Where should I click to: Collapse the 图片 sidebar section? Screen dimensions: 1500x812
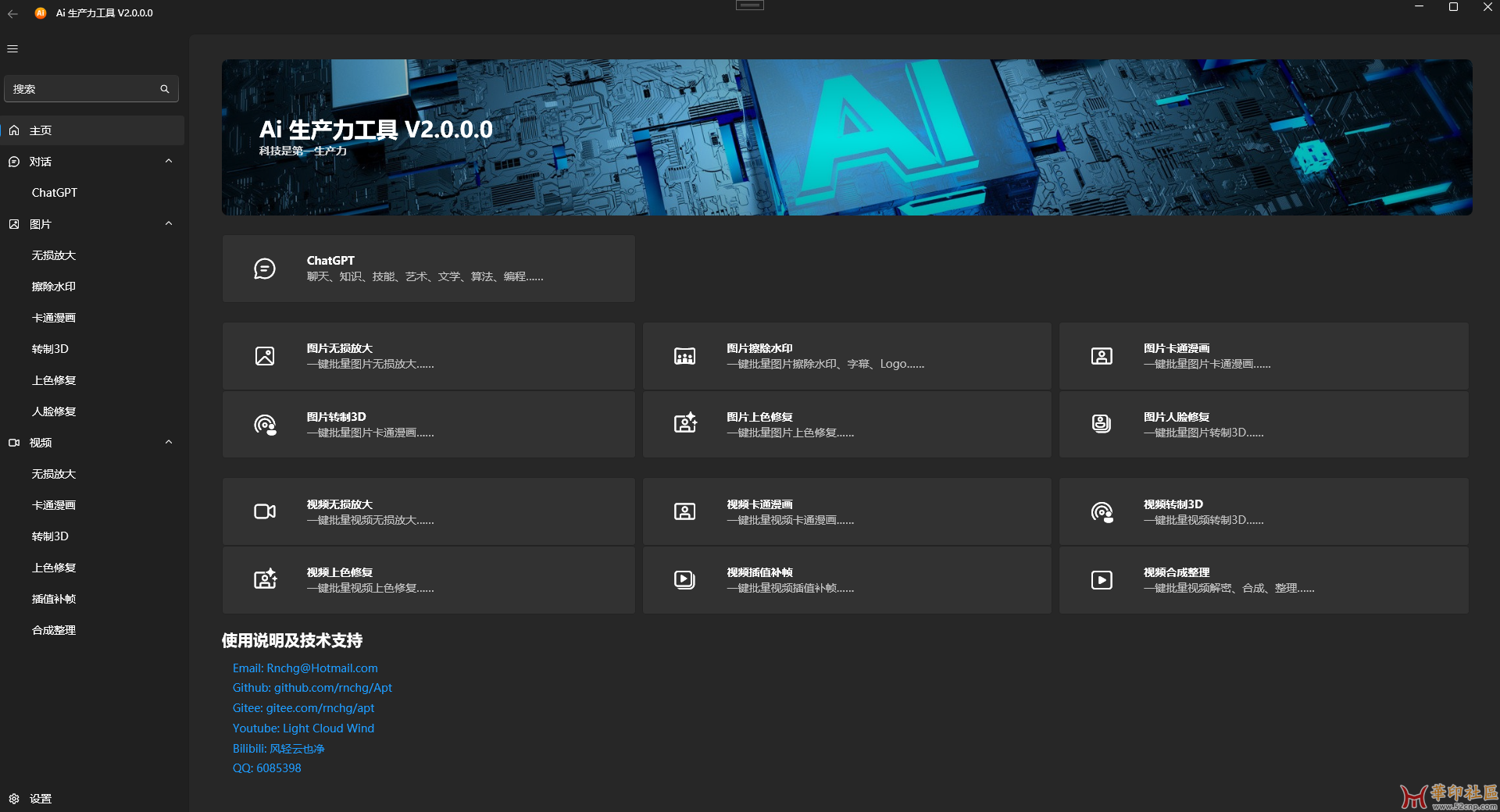pos(169,224)
